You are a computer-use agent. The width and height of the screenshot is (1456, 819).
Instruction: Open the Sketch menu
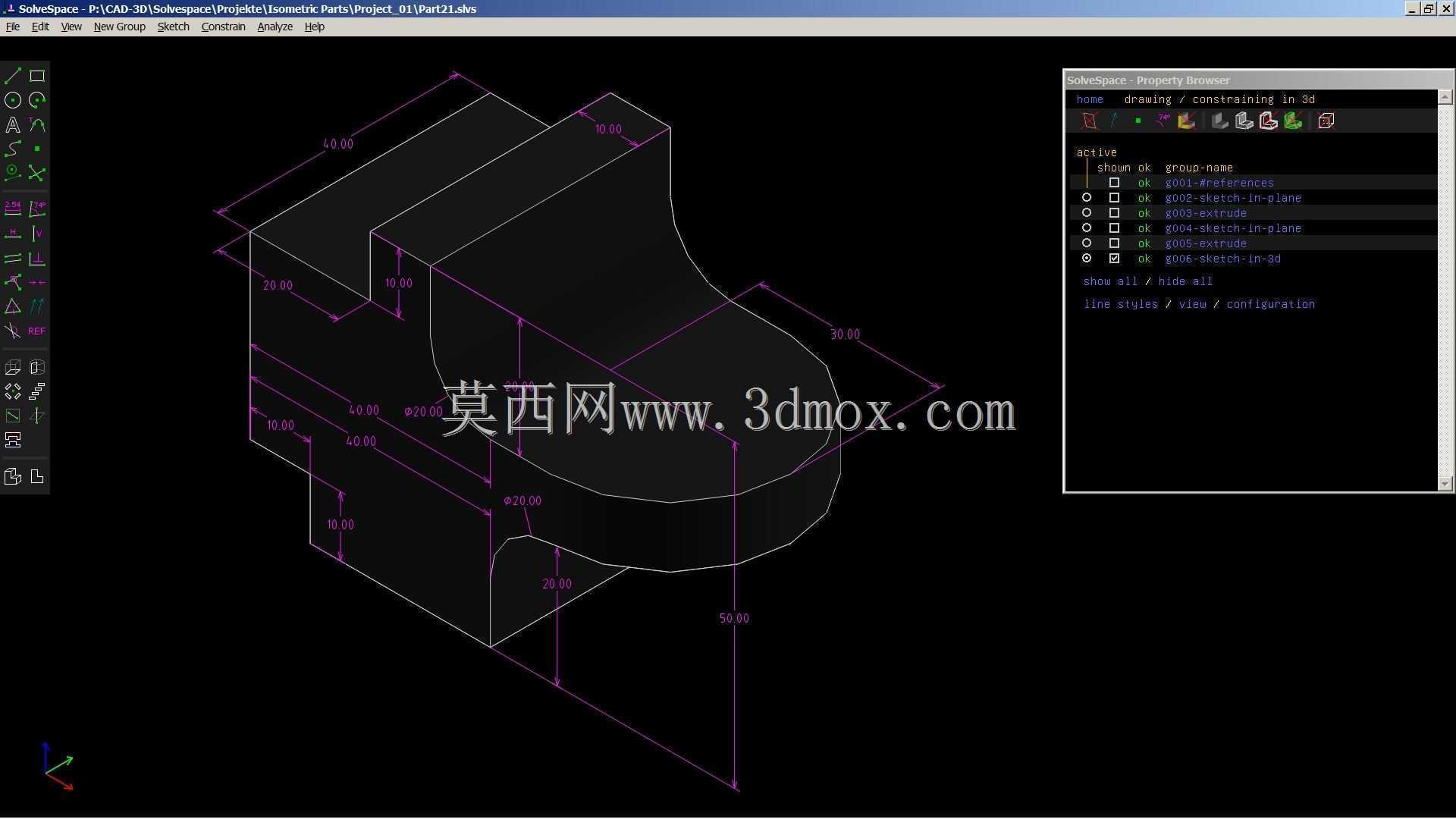(173, 27)
